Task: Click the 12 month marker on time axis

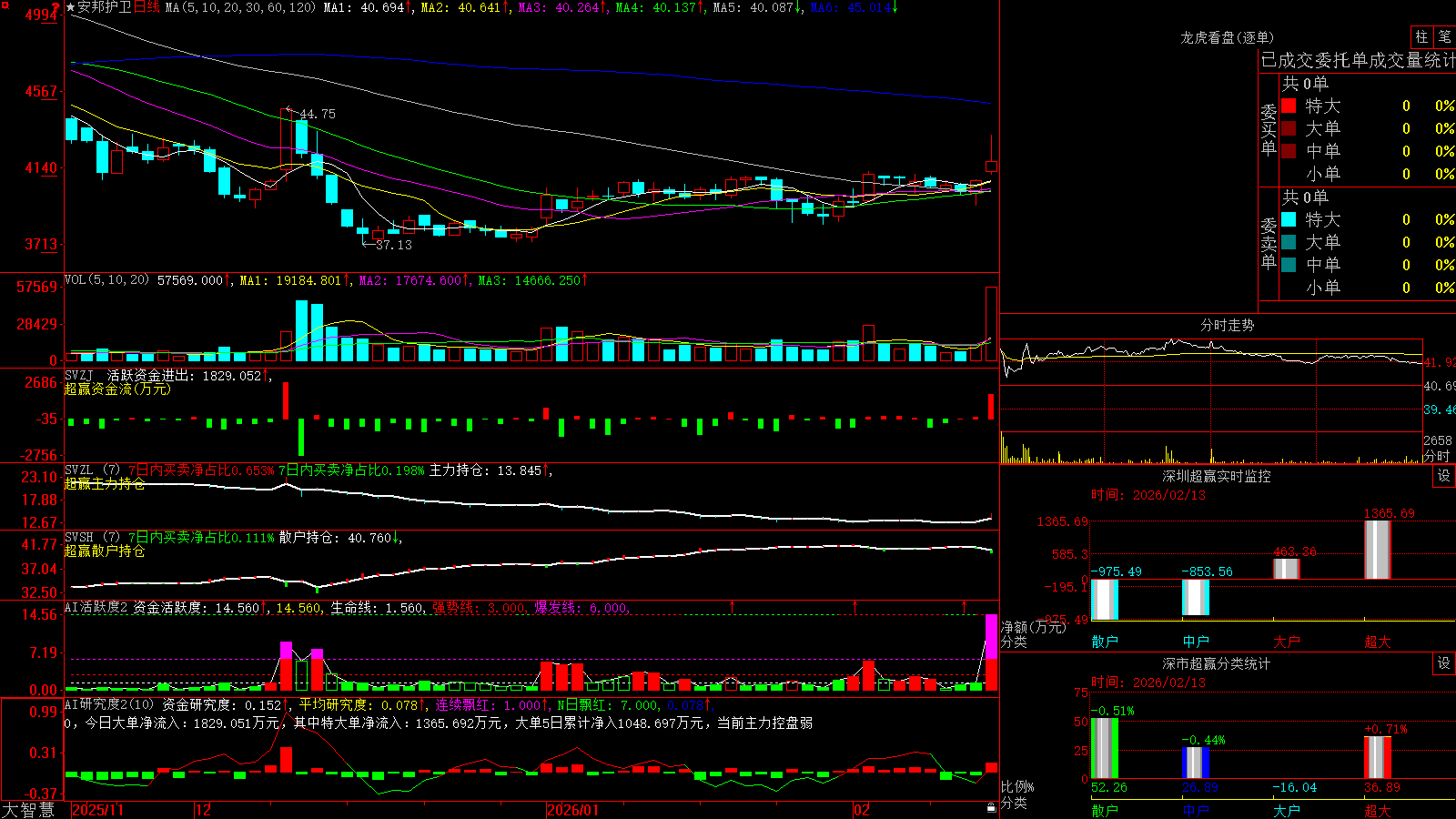Action: (x=204, y=810)
